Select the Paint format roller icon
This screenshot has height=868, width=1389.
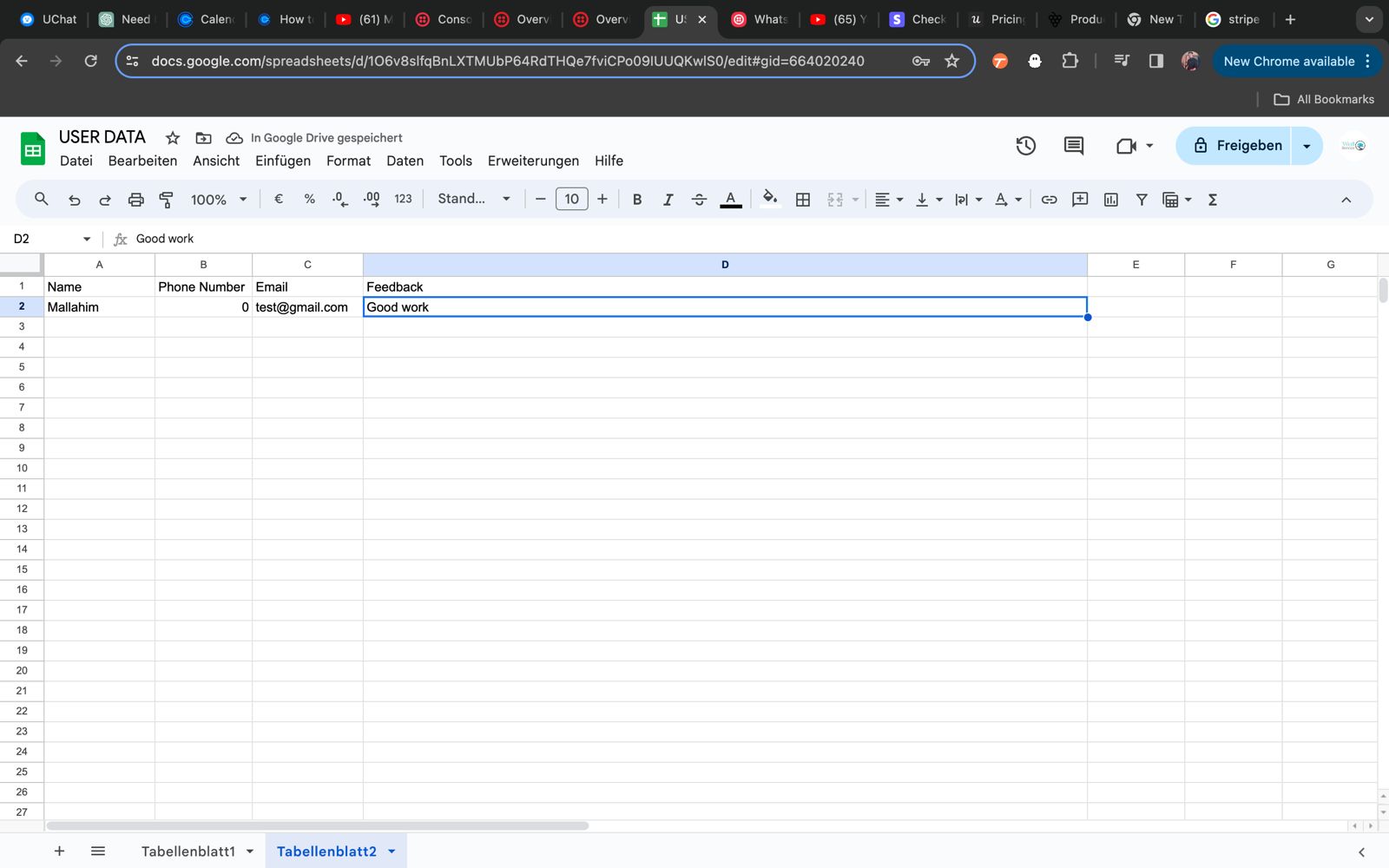pyautogui.click(x=167, y=200)
